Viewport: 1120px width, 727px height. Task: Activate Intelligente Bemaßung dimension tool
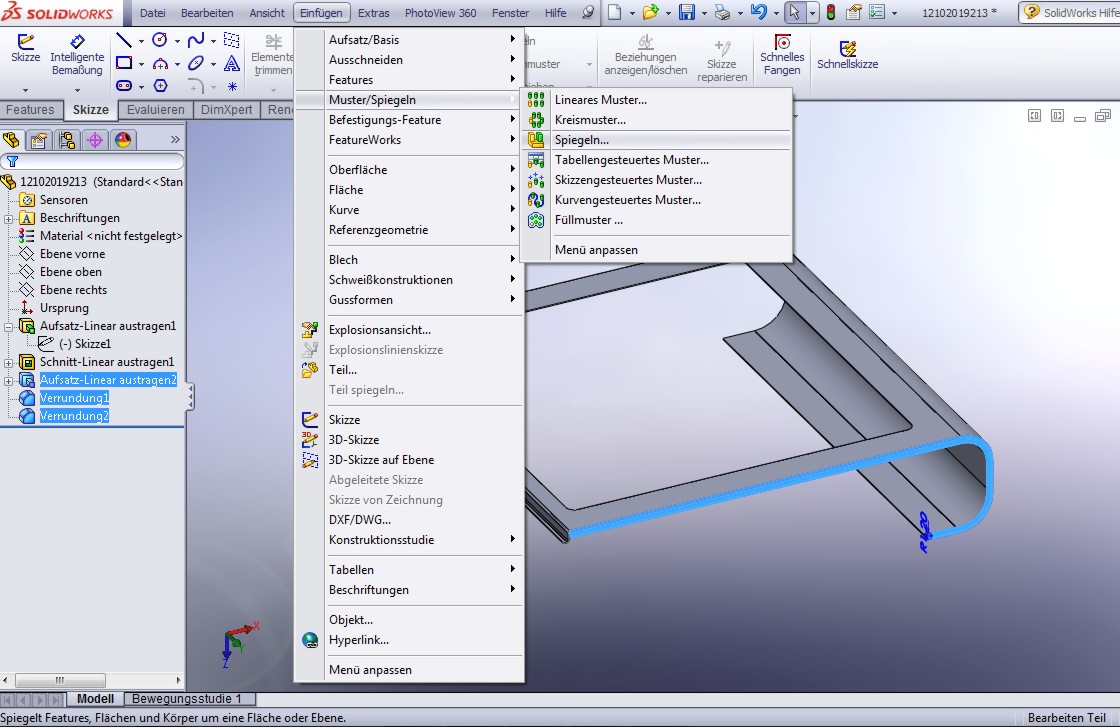point(77,55)
